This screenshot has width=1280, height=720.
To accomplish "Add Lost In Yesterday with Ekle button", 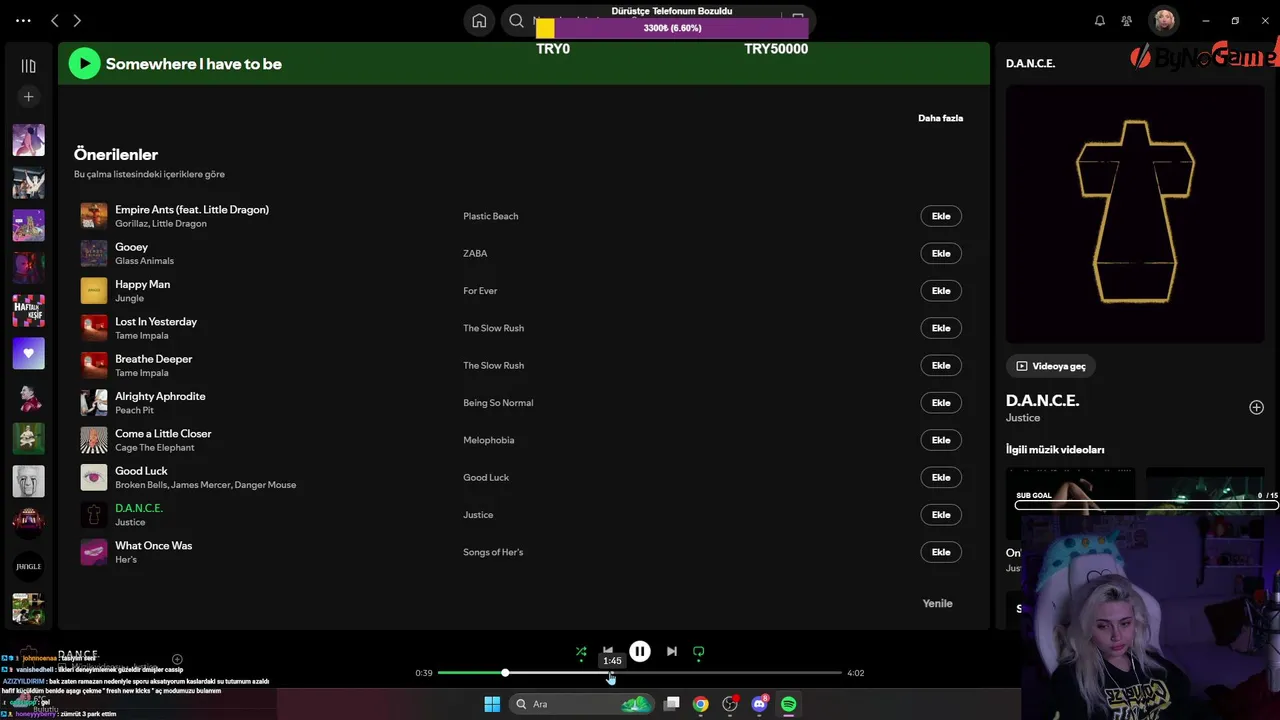I will point(941,328).
